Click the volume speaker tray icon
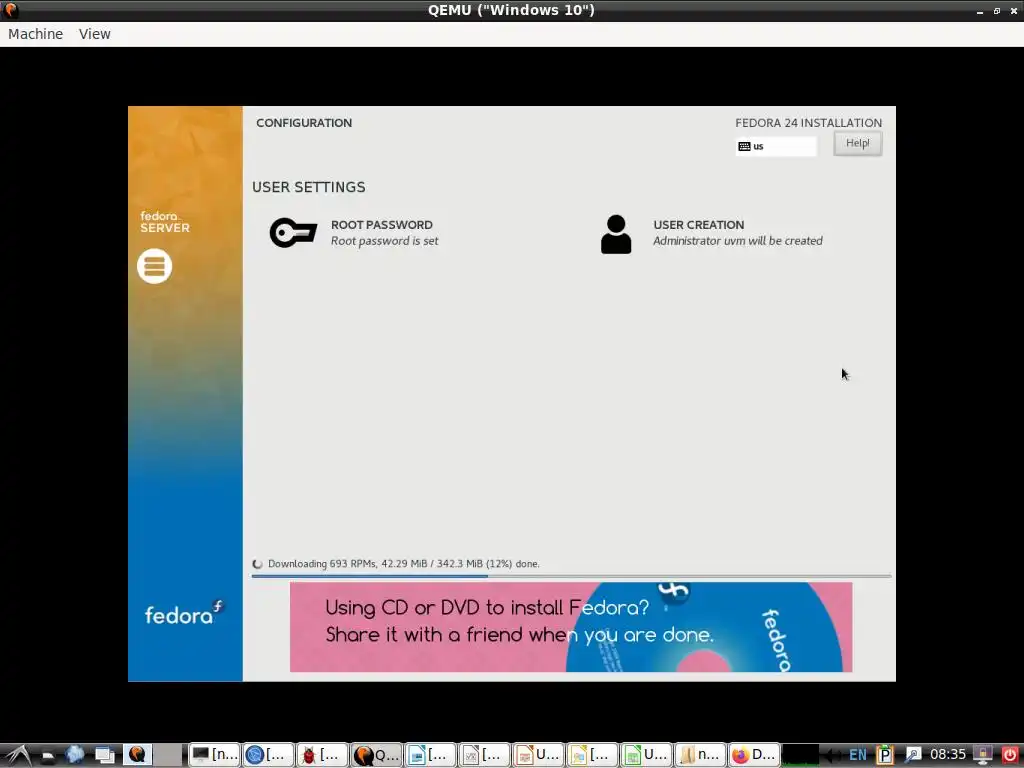 (x=831, y=755)
